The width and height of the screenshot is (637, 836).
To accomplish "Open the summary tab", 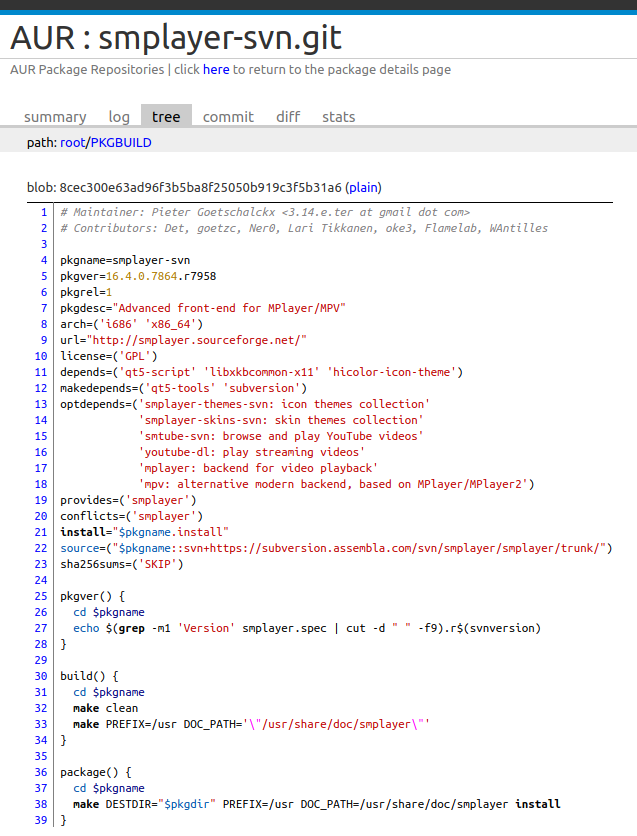I will (x=55, y=117).
